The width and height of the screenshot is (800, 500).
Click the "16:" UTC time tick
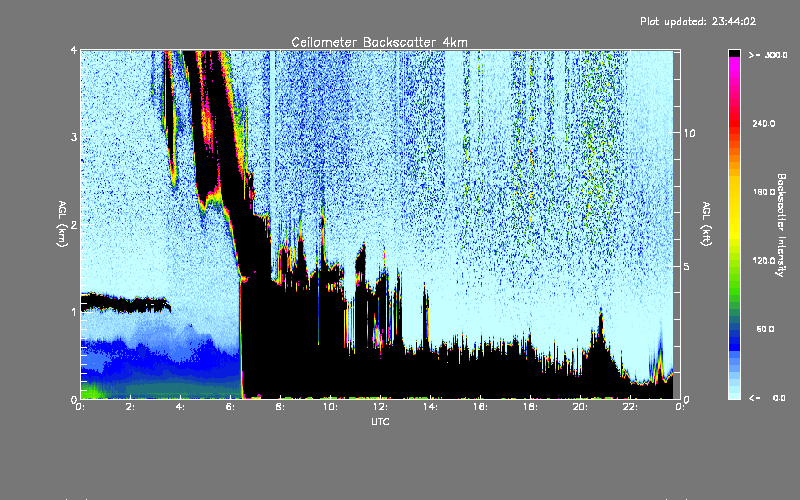480,407
